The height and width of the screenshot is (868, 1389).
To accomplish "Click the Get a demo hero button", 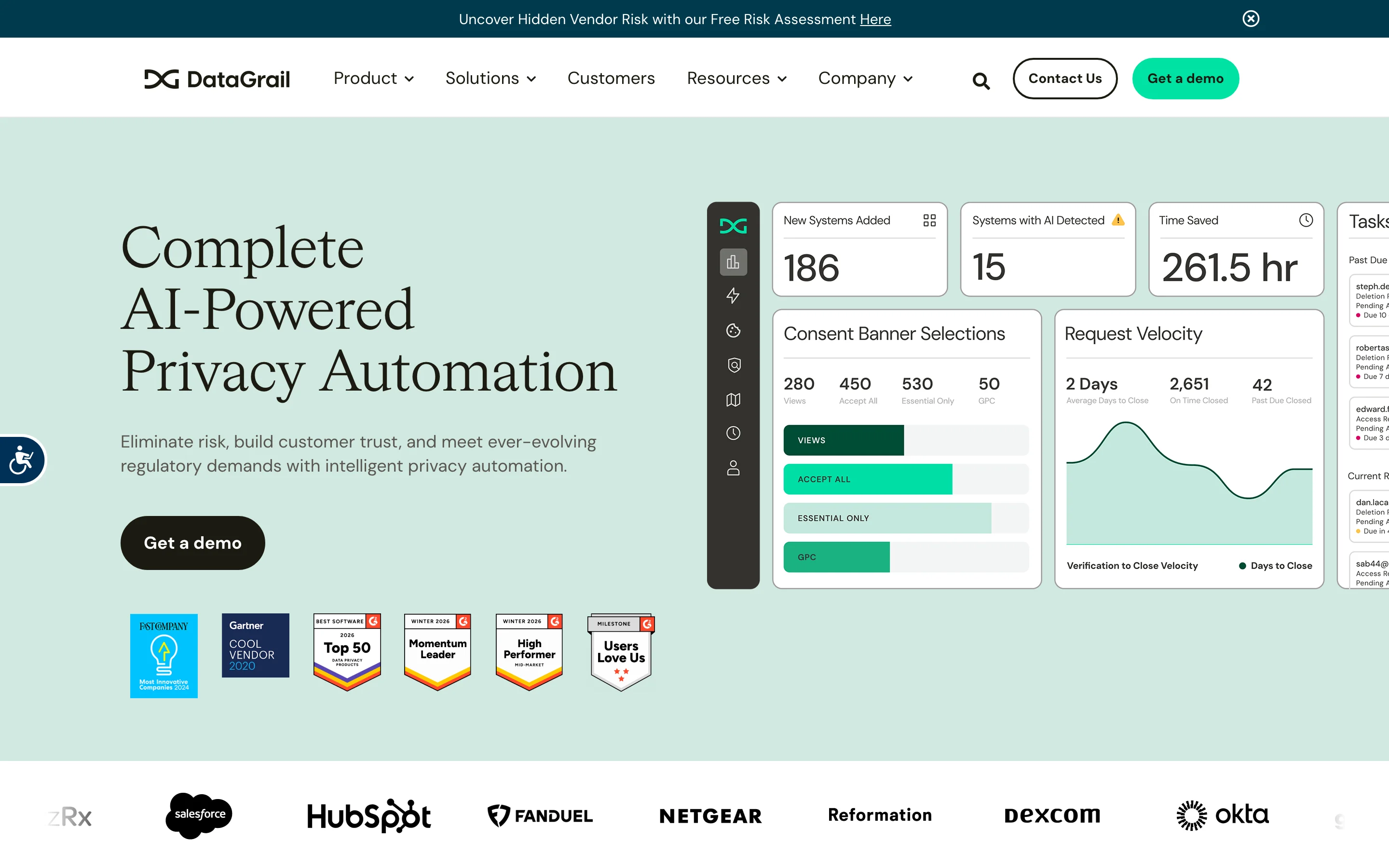I will (192, 542).
